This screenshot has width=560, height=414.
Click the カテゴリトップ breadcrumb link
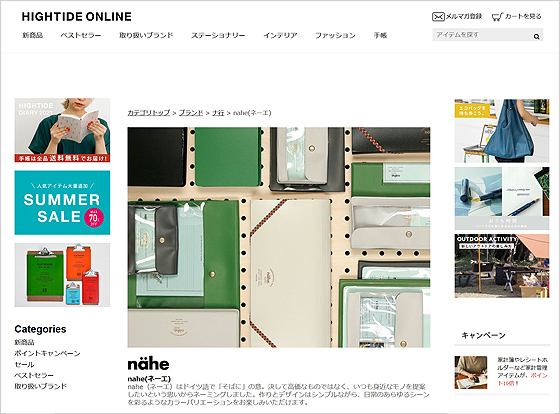(x=149, y=113)
